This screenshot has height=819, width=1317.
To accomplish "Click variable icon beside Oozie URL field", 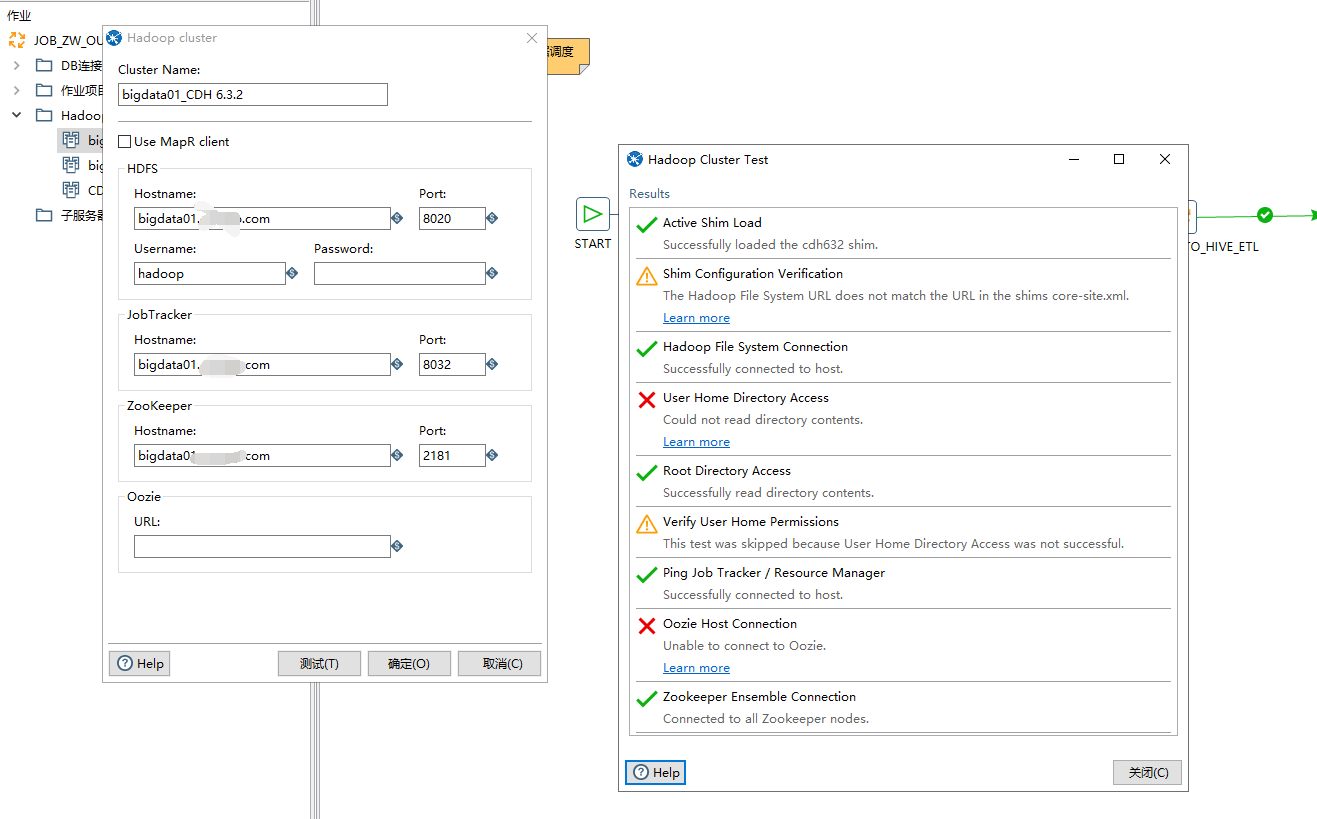I will (x=397, y=546).
